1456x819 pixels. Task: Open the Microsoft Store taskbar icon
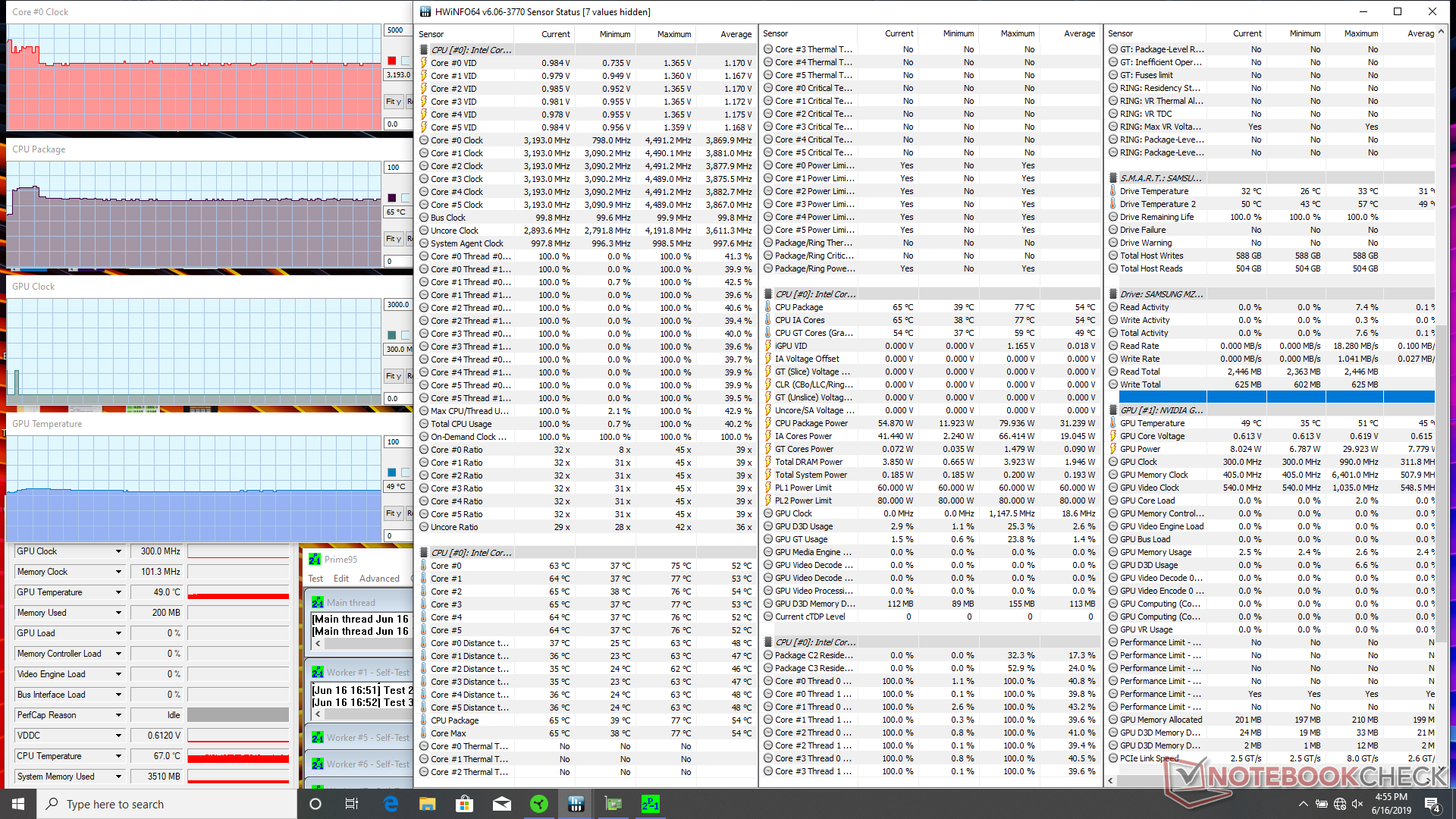coord(465,804)
